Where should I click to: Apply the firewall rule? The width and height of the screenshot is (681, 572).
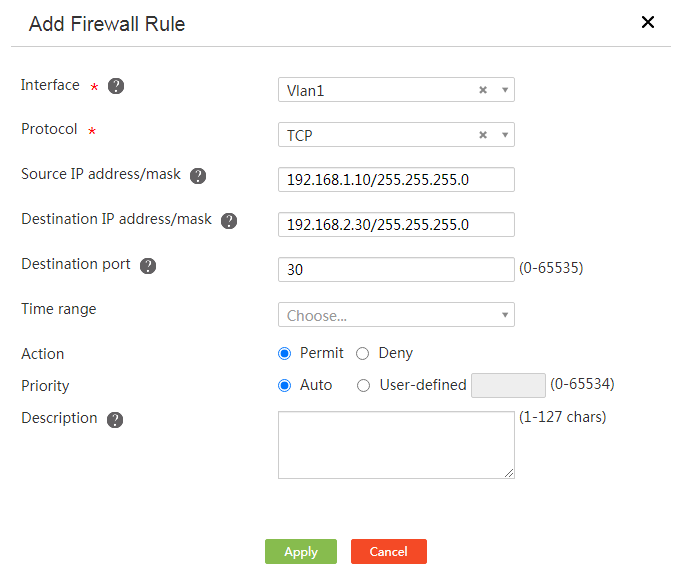point(301,552)
